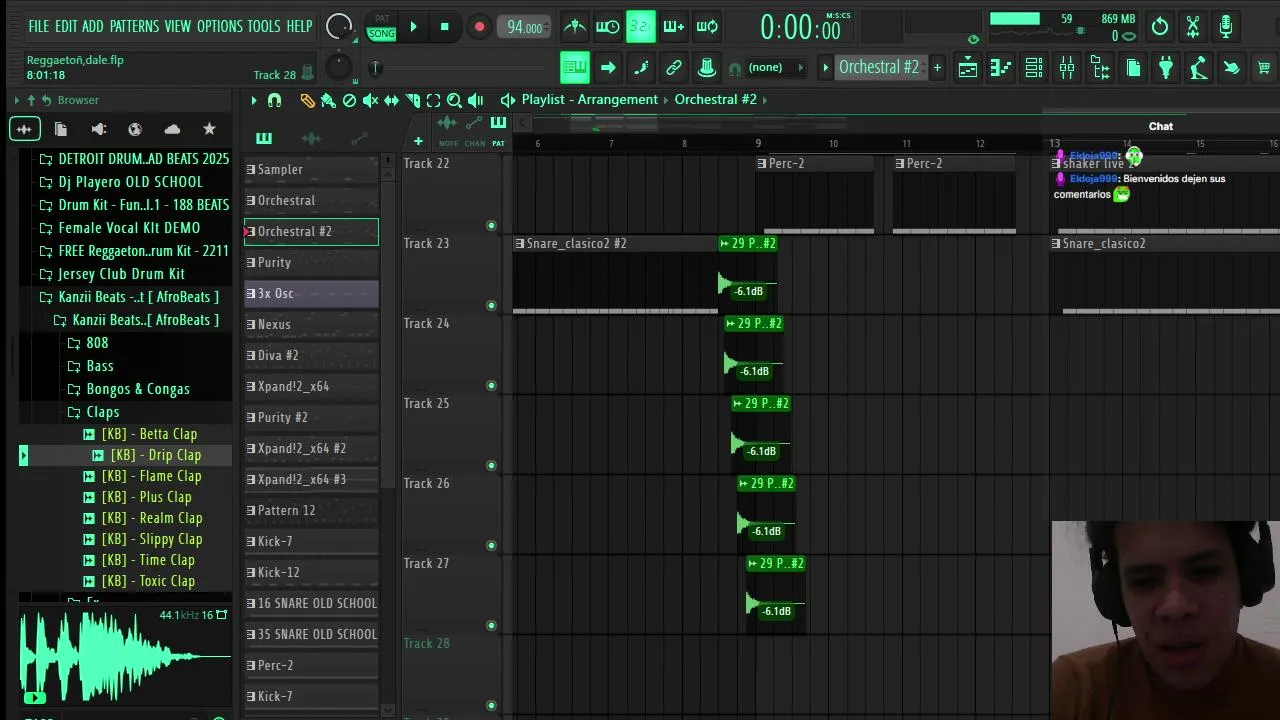The height and width of the screenshot is (720, 1280).
Task: Select the Slice tool in playlist toolbar
Action: tap(412, 100)
